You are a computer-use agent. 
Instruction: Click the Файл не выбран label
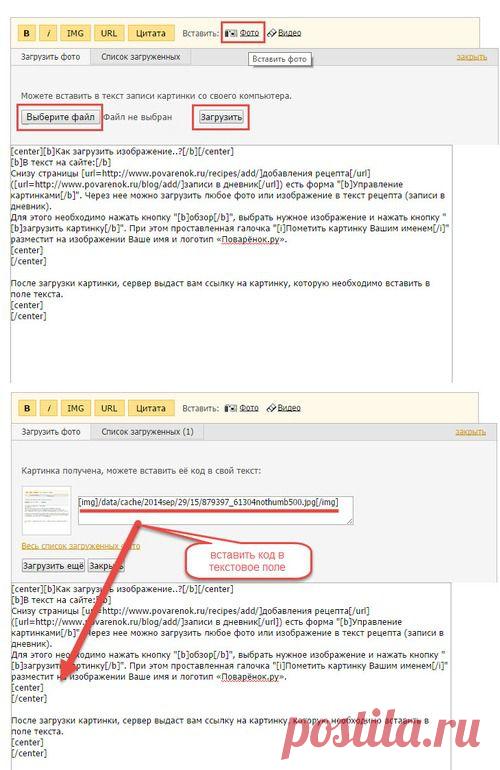pos(138,117)
